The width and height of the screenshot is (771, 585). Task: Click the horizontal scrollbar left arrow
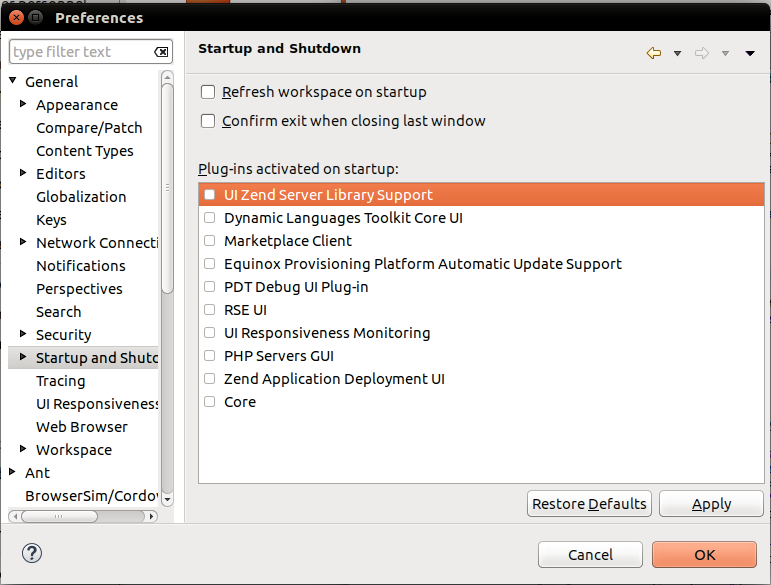tap(15, 516)
